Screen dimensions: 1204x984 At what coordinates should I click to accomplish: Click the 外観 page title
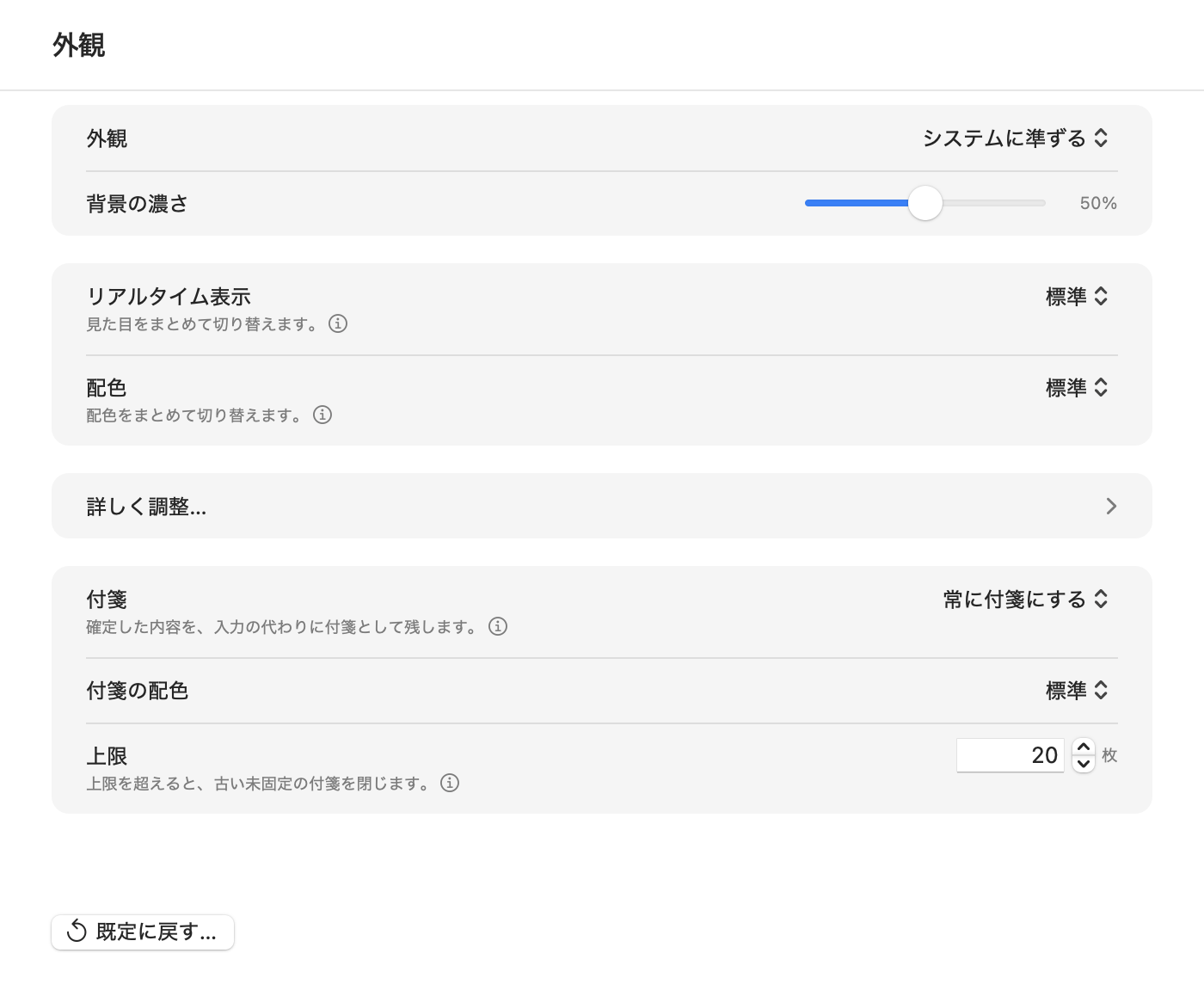pyautogui.click(x=79, y=45)
